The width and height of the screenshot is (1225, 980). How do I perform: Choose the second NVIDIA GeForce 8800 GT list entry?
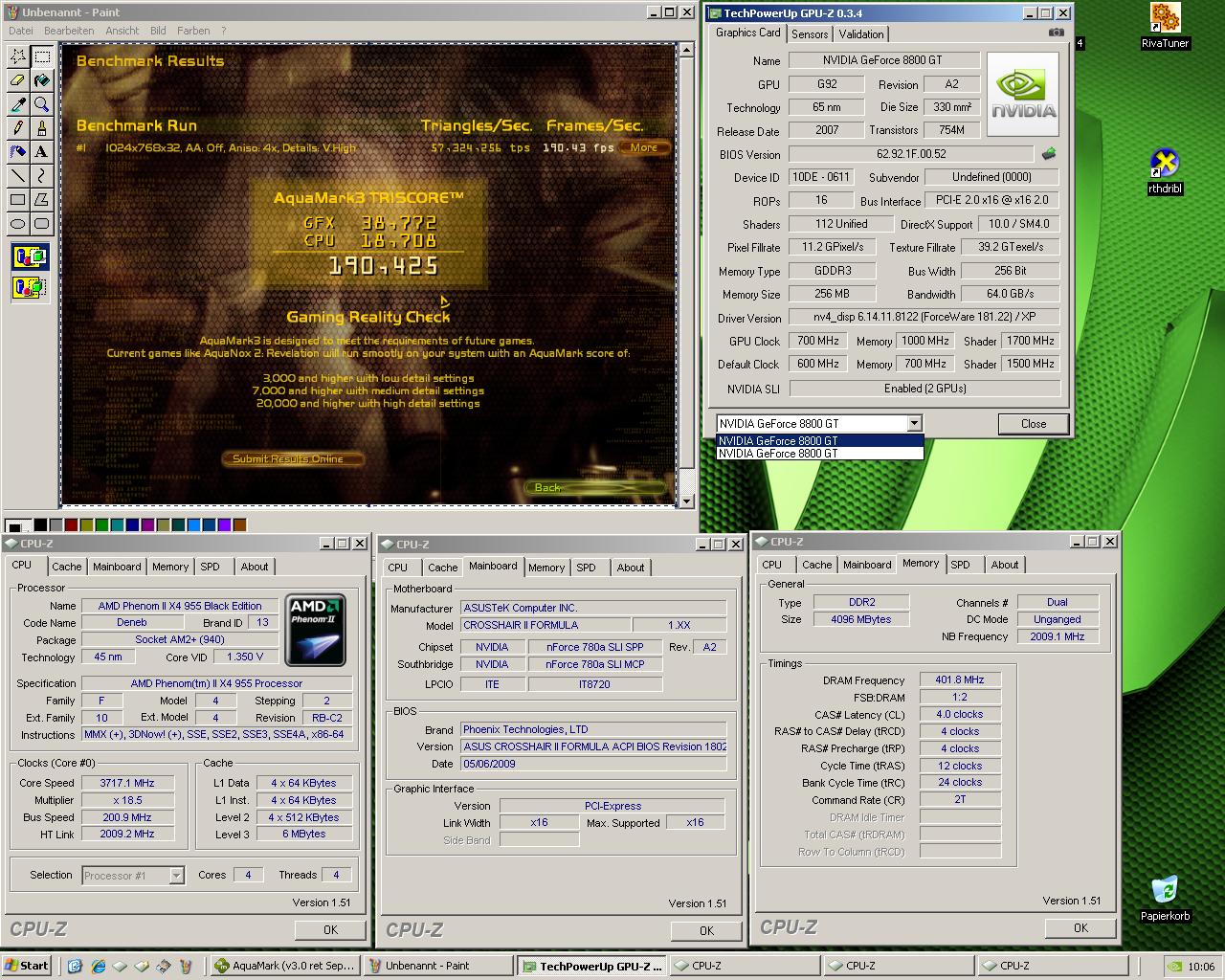coord(819,454)
